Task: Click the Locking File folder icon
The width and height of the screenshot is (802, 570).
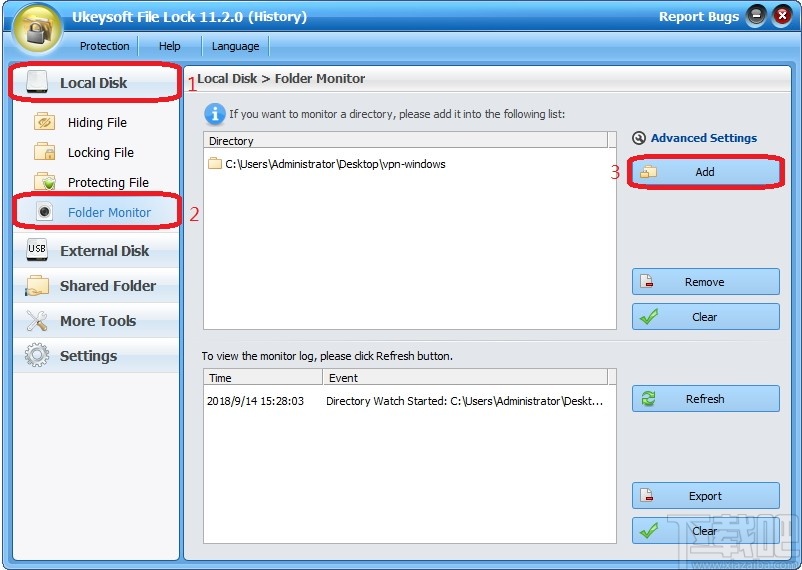Action: (x=44, y=151)
